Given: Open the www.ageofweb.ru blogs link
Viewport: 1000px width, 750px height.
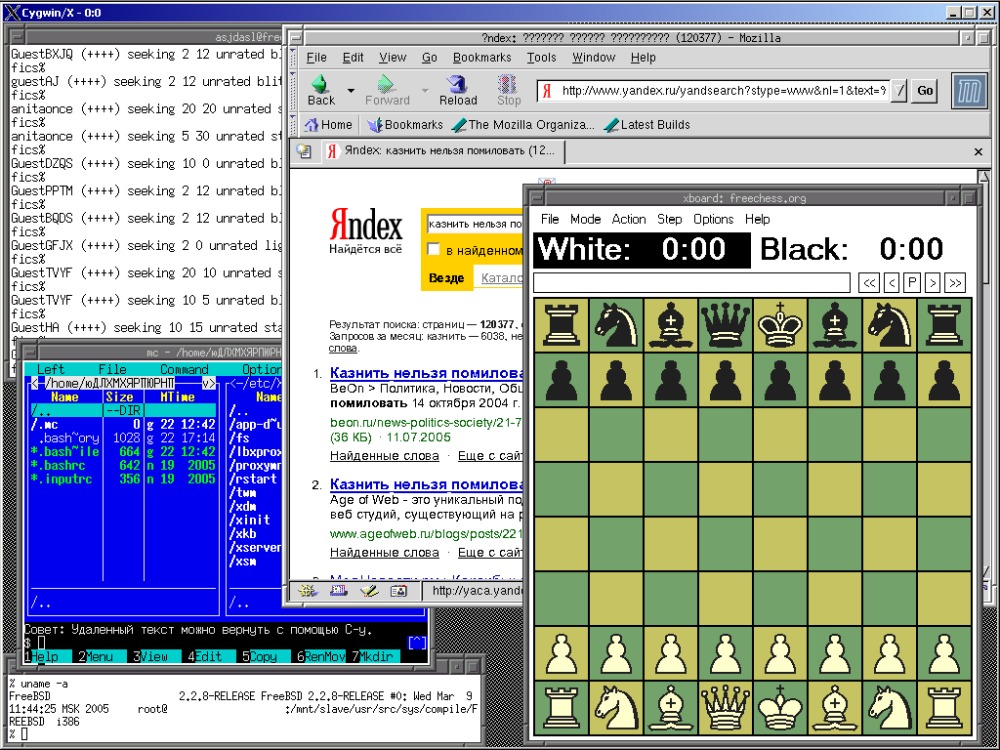Looking at the screenshot, I should (x=427, y=533).
